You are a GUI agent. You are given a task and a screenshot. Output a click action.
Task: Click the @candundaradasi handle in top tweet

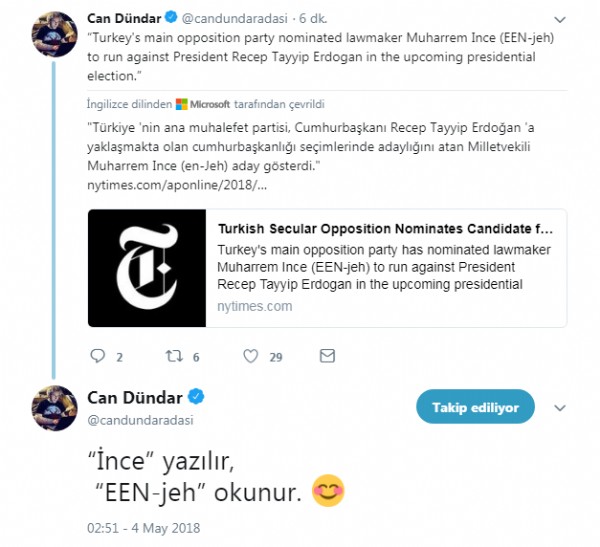236,17
